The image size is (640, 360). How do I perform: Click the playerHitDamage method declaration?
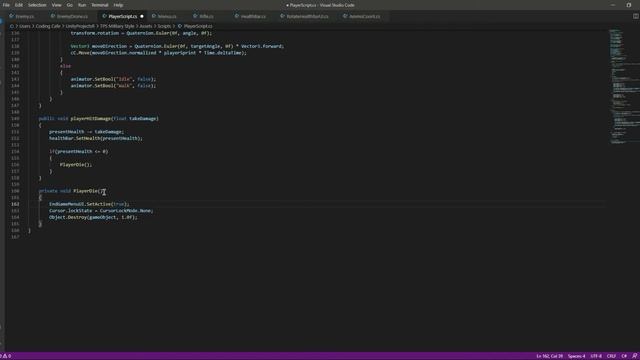tap(99, 119)
